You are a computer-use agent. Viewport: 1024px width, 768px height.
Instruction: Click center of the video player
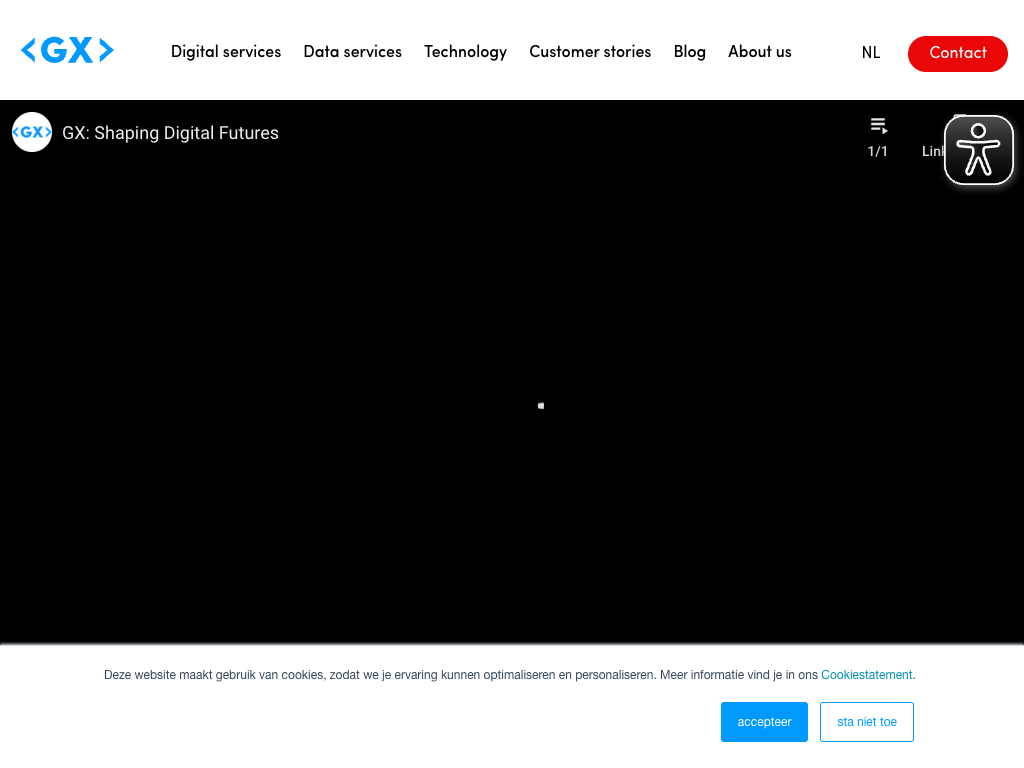click(x=512, y=400)
